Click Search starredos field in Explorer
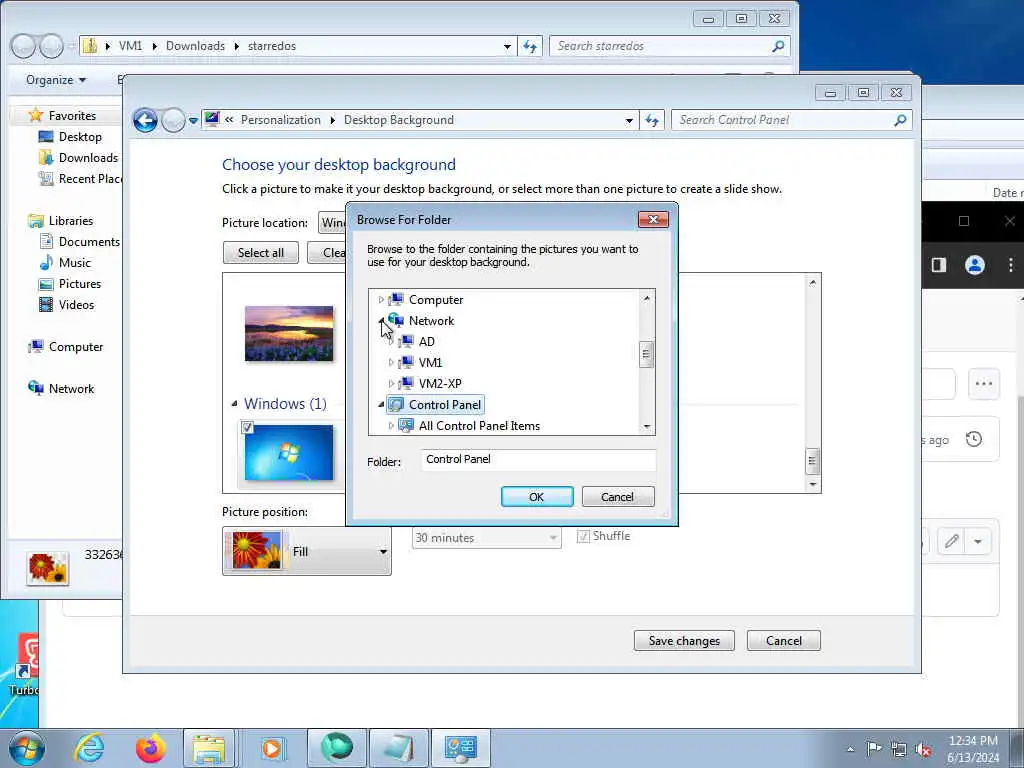 tap(670, 46)
